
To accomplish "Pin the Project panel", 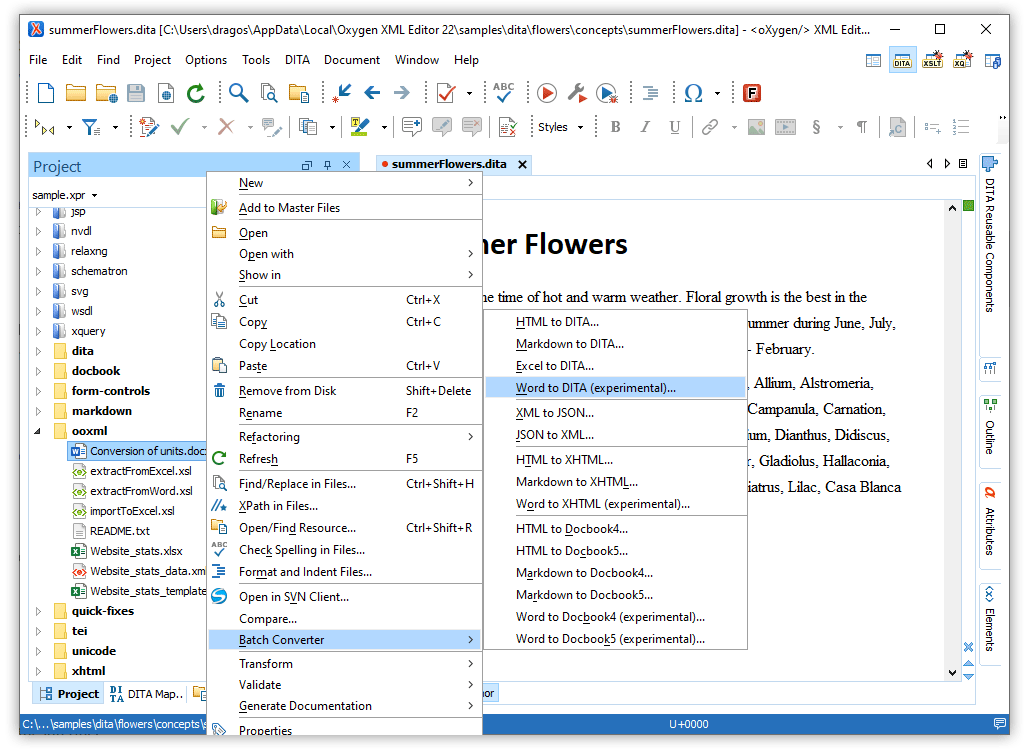I will coord(327,165).
